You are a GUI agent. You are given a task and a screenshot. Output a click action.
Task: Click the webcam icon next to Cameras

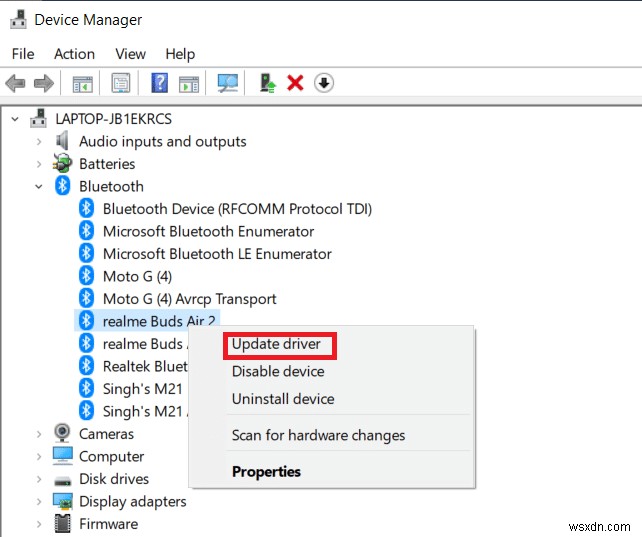coord(62,433)
